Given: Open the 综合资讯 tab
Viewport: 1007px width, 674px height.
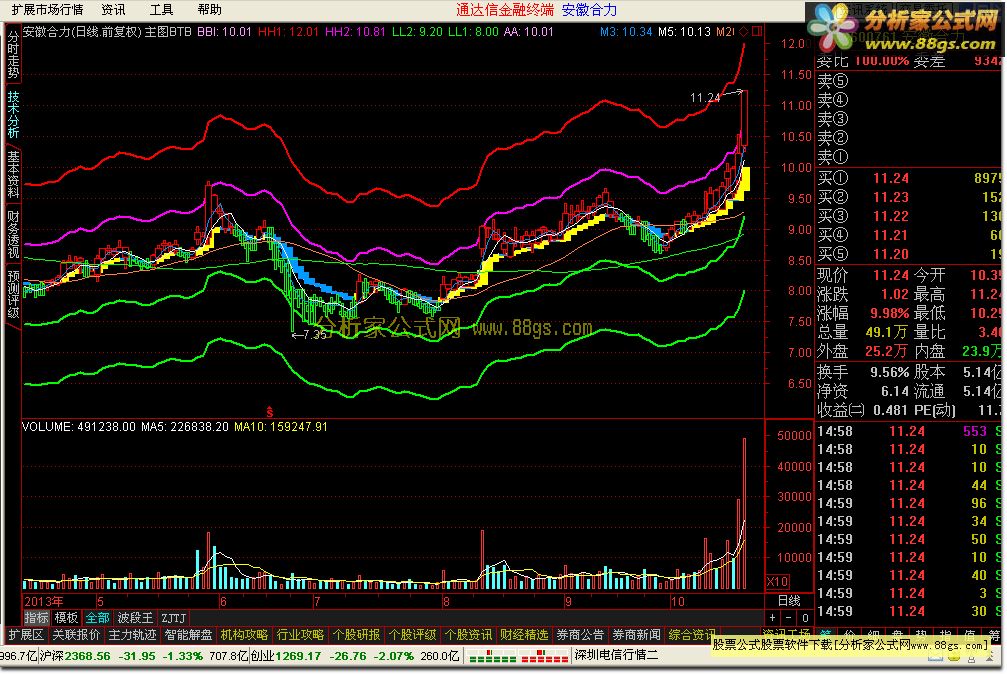Looking at the screenshot, I should pos(692,635).
